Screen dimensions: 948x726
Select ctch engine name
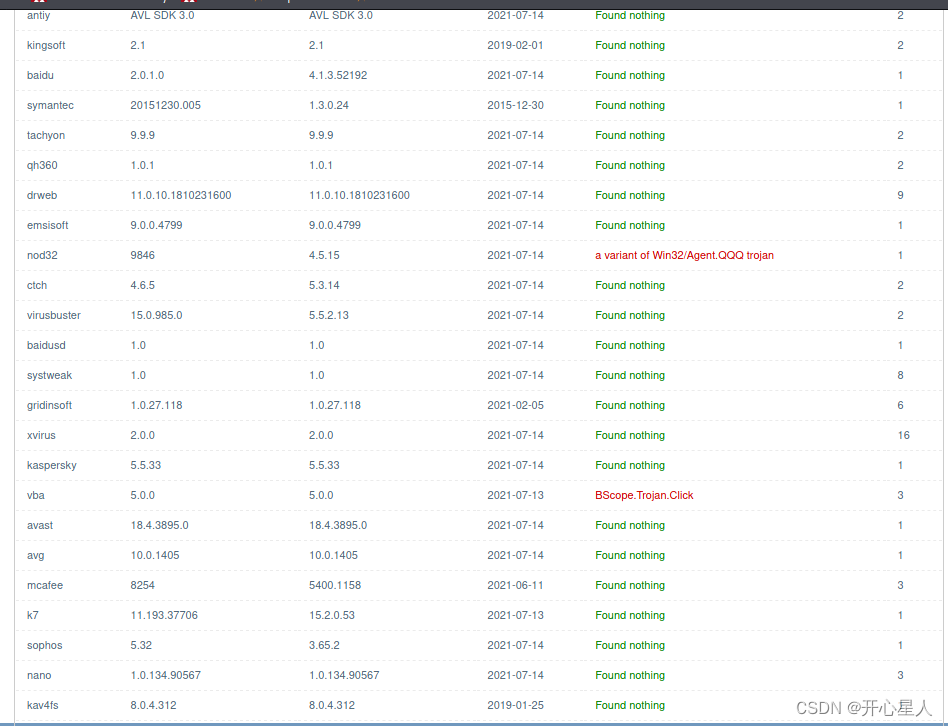click(x=37, y=285)
